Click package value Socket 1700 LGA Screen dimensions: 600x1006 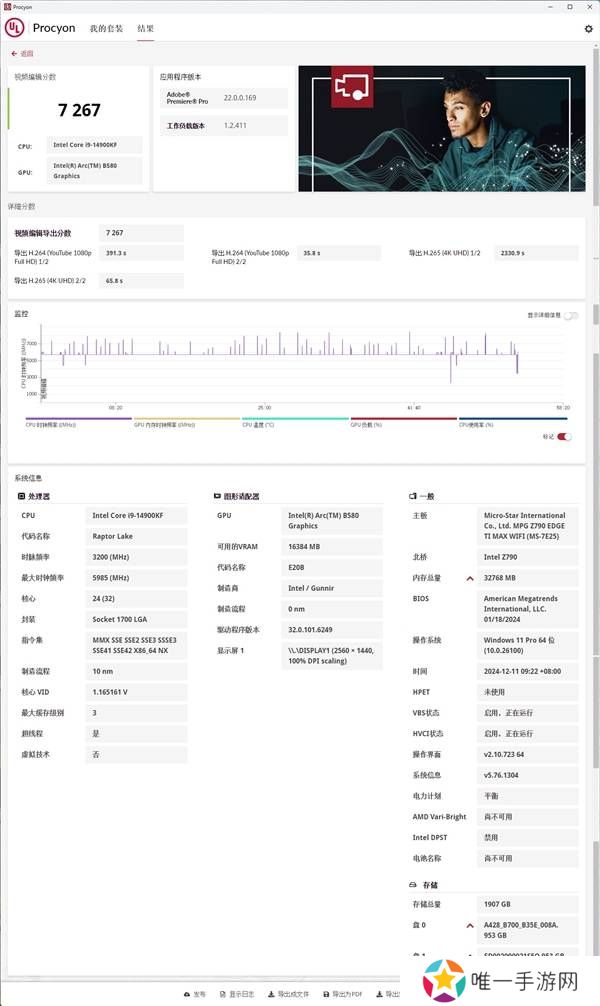tap(136, 620)
